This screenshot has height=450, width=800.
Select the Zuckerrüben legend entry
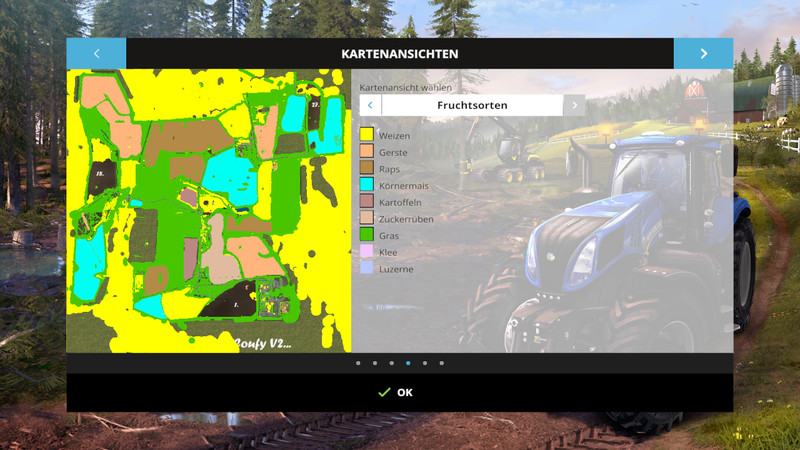pyautogui.click(x=406, y=219)
